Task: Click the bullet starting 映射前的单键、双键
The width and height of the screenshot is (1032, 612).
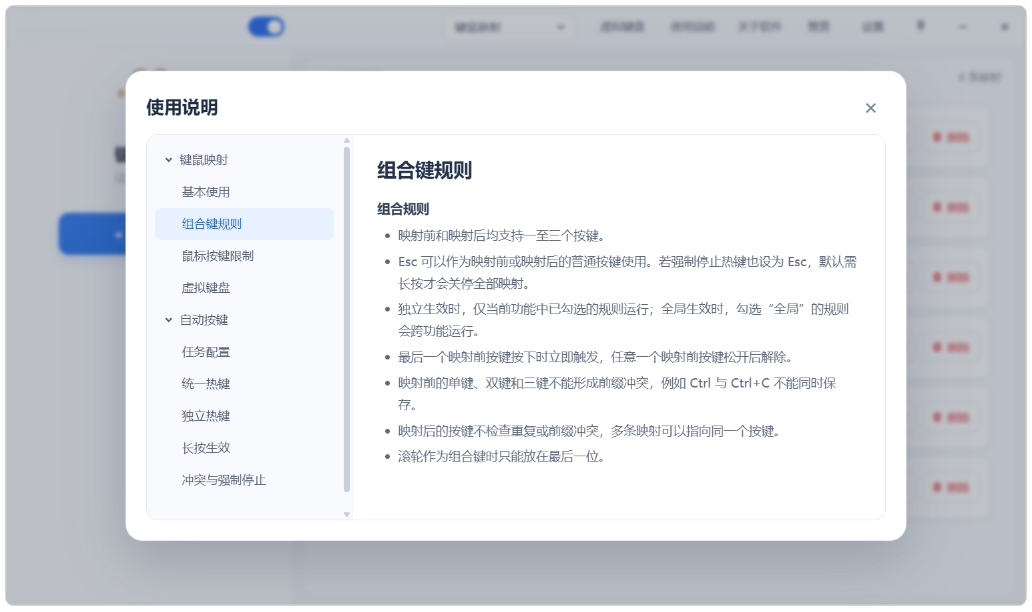Action: tap(617, 394)
